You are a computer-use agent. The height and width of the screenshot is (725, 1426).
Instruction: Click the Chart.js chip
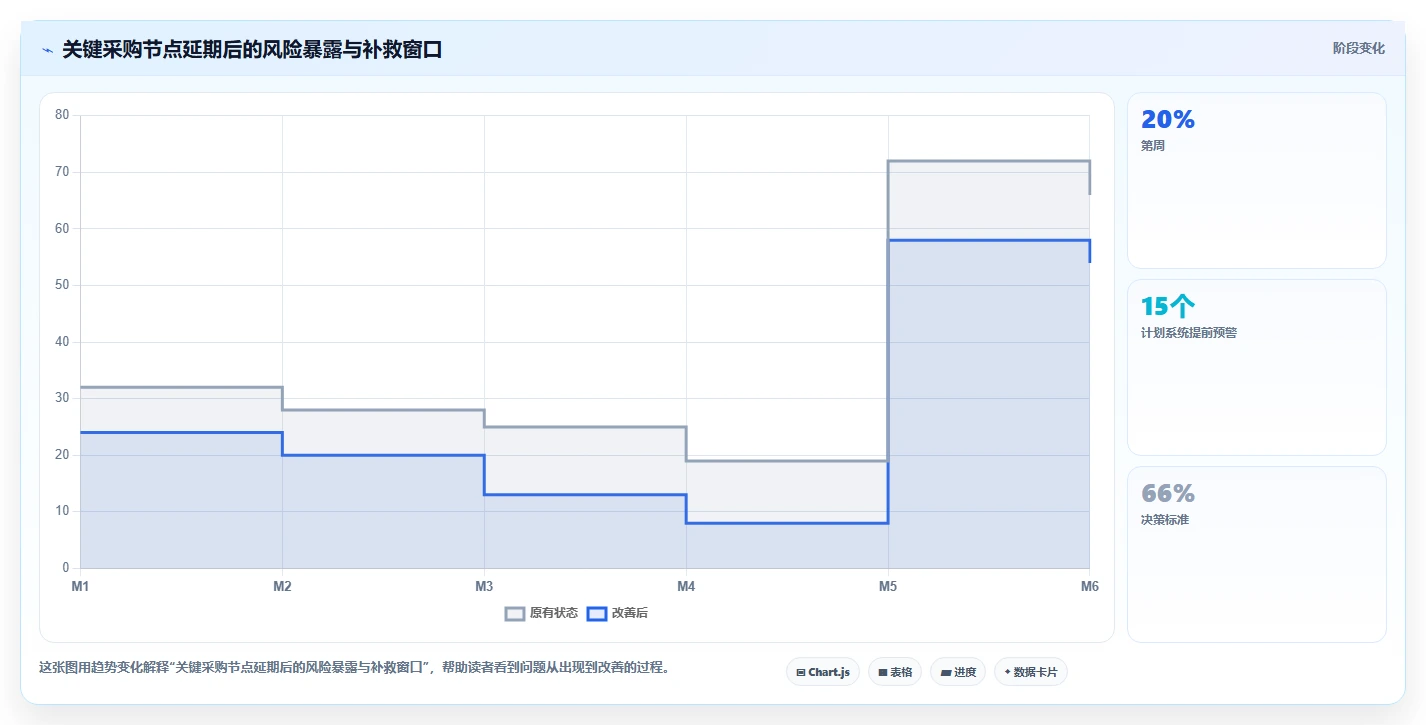tap(823, 672)
